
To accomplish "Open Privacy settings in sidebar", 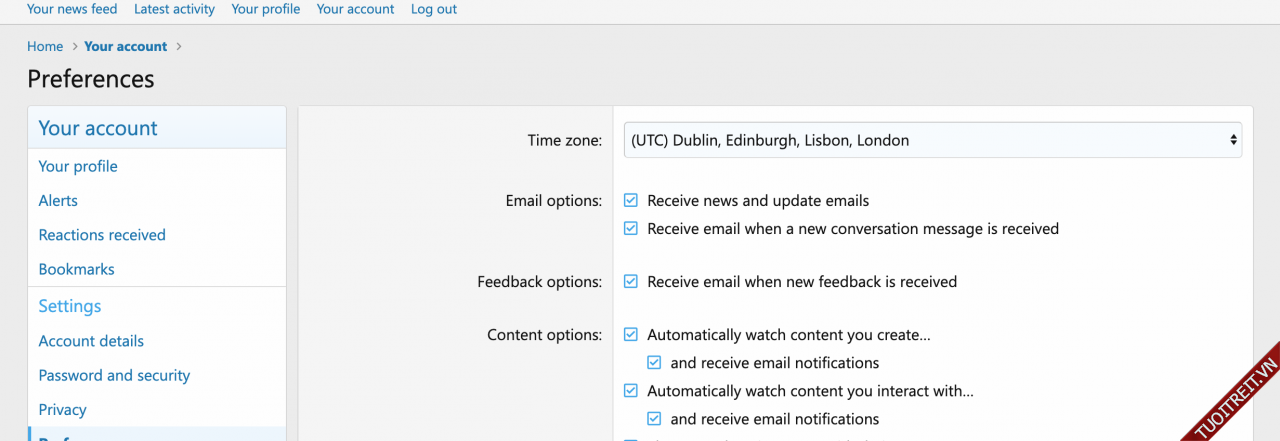I will point(62,409).
